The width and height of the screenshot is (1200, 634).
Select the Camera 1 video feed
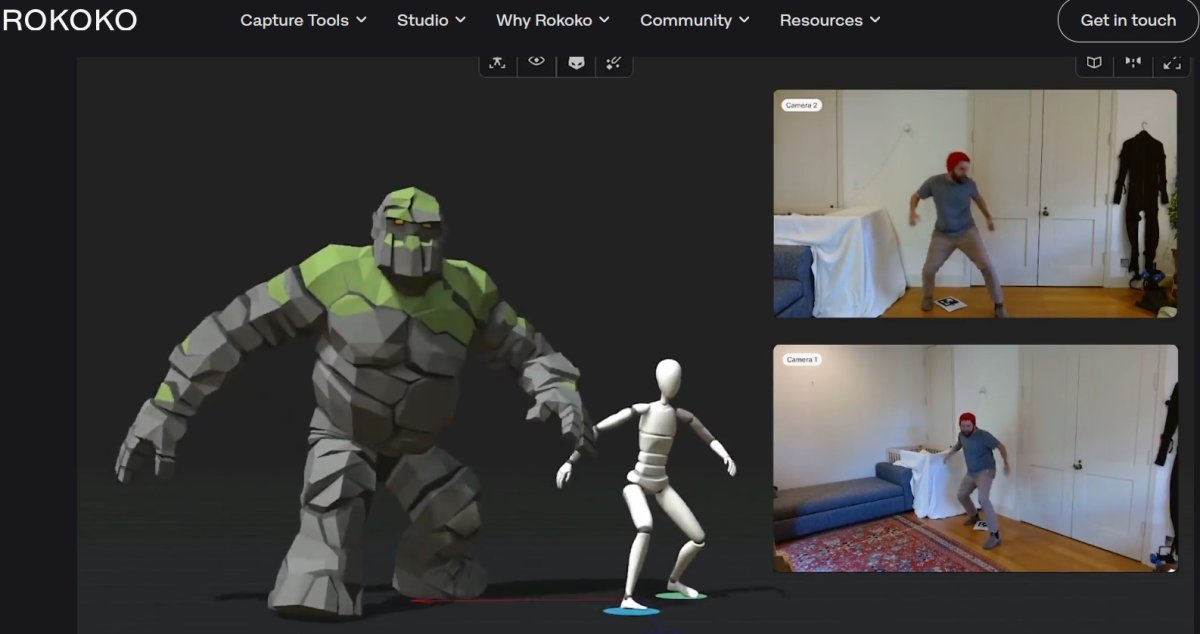[975, 459]
